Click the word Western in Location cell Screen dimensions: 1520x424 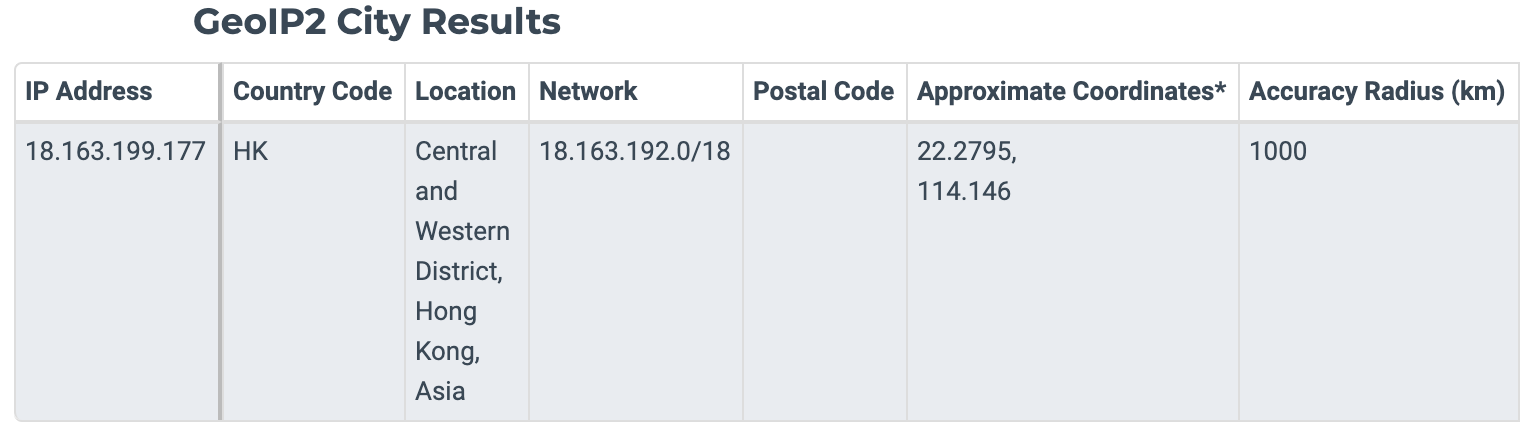(462, 231)
